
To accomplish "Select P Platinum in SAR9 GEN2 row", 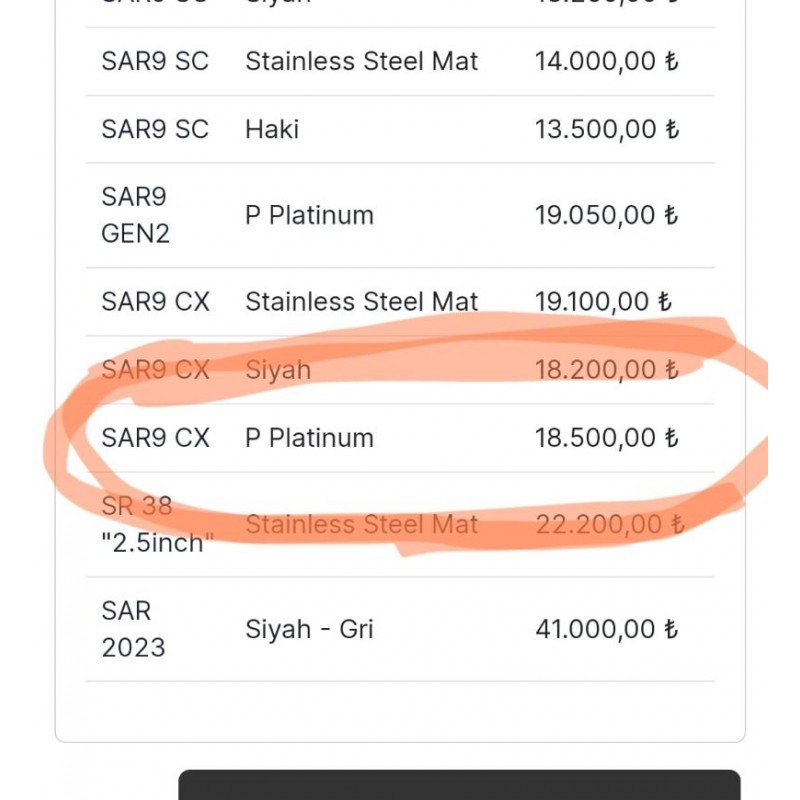I will [310, 215].
